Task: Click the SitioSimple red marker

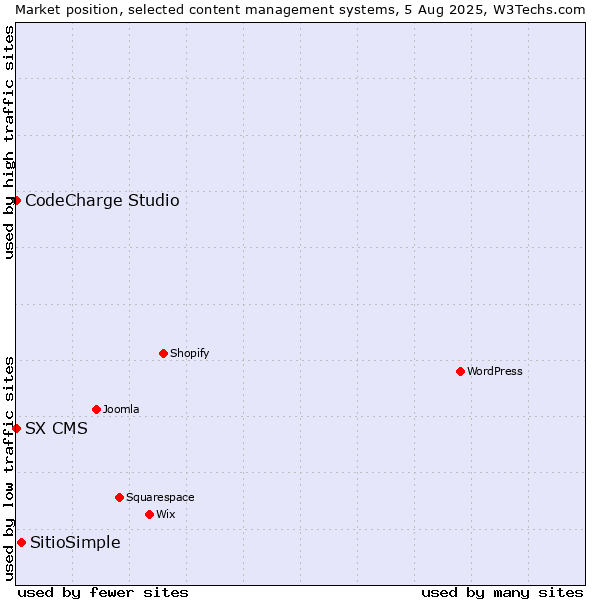Action: pyautogui.click(x=22, y=543)
